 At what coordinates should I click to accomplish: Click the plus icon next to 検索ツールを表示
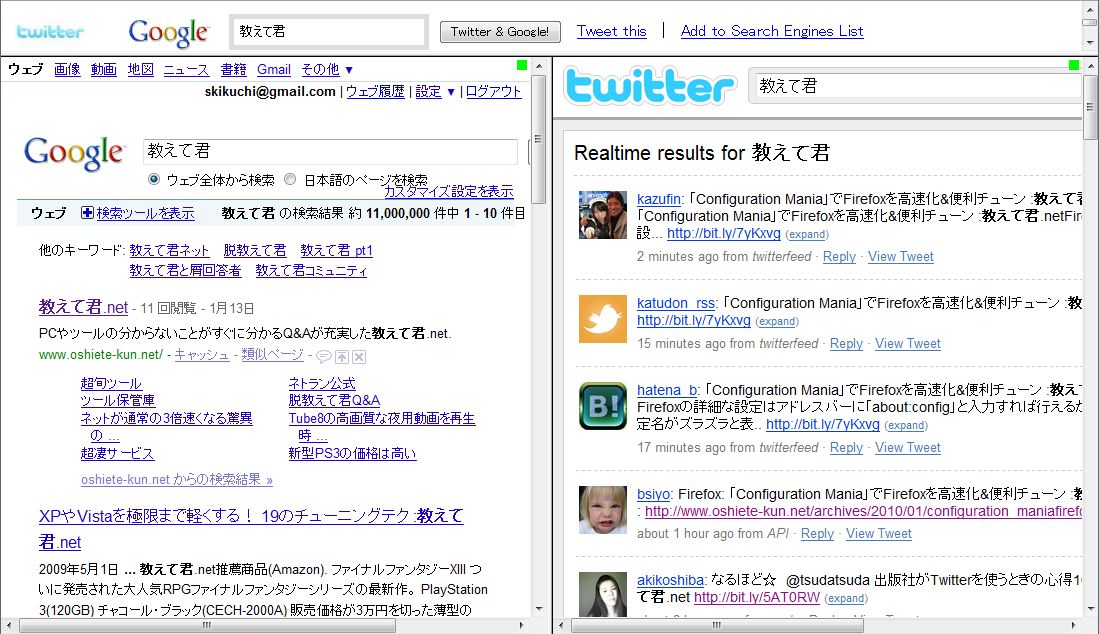coord(88,213)
